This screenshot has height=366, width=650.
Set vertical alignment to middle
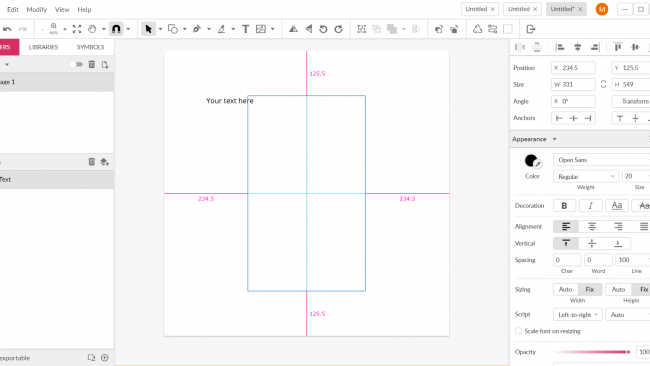(592, 243)
